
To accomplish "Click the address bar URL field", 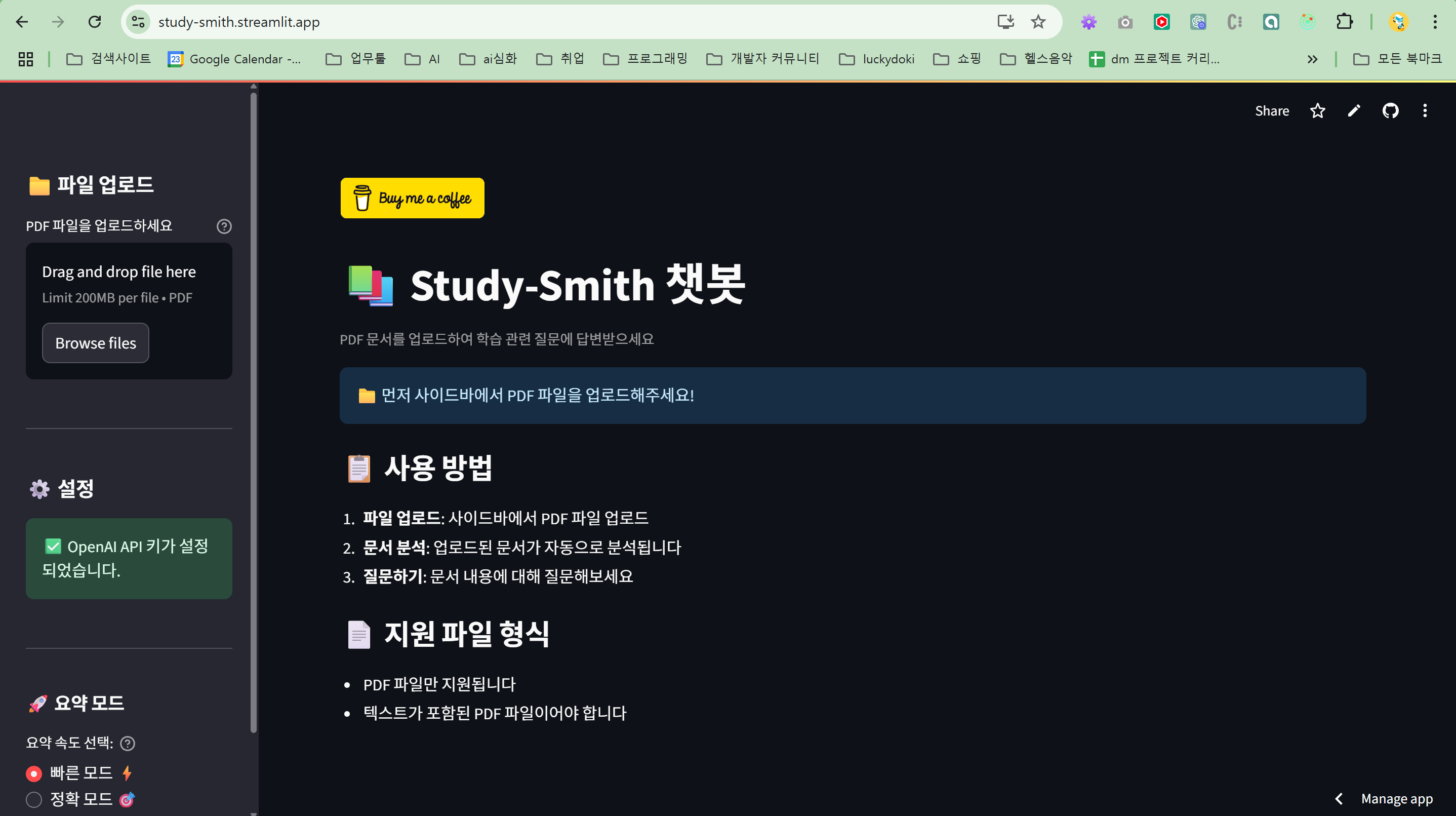I will tap(565, 22).
